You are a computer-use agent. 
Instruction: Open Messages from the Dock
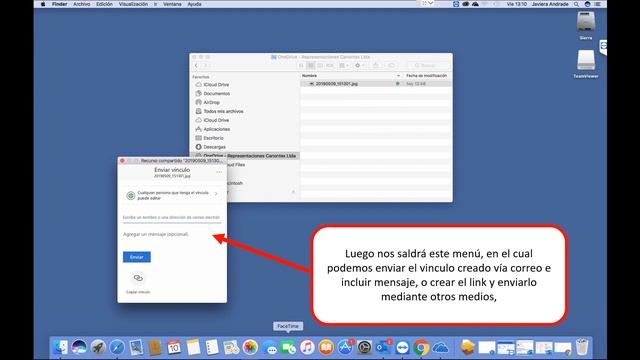point(269,348)
